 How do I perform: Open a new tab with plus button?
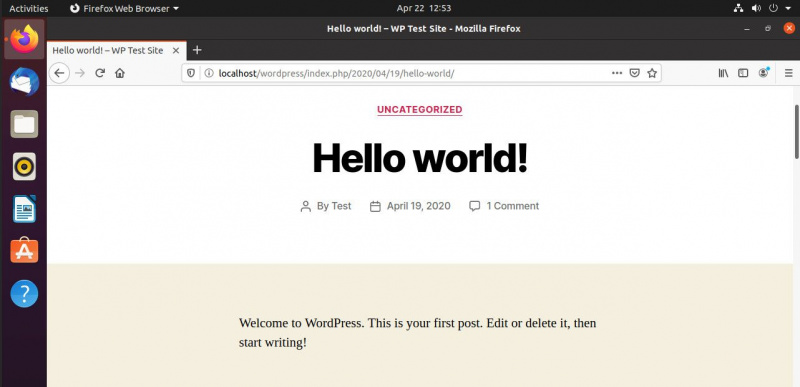click(x=197, y=50)
